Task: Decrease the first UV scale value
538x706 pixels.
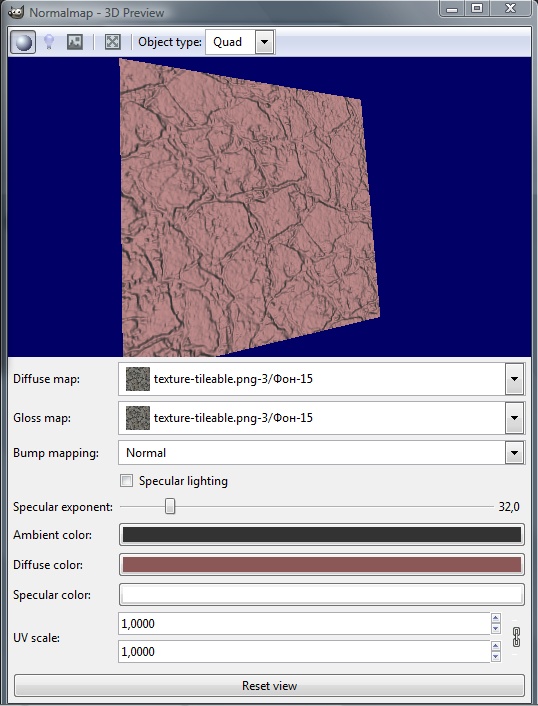Action: pyautogui.click(x=496, y=629)
